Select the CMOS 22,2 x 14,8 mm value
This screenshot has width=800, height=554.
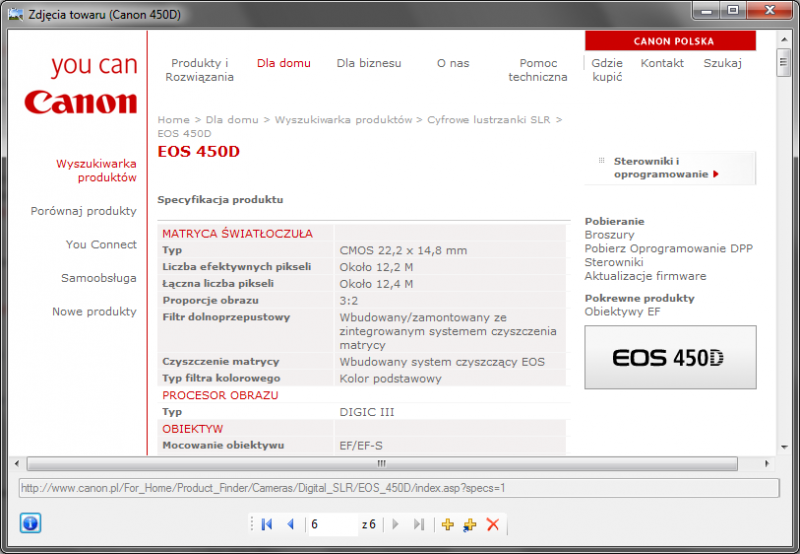coord(403,250)
